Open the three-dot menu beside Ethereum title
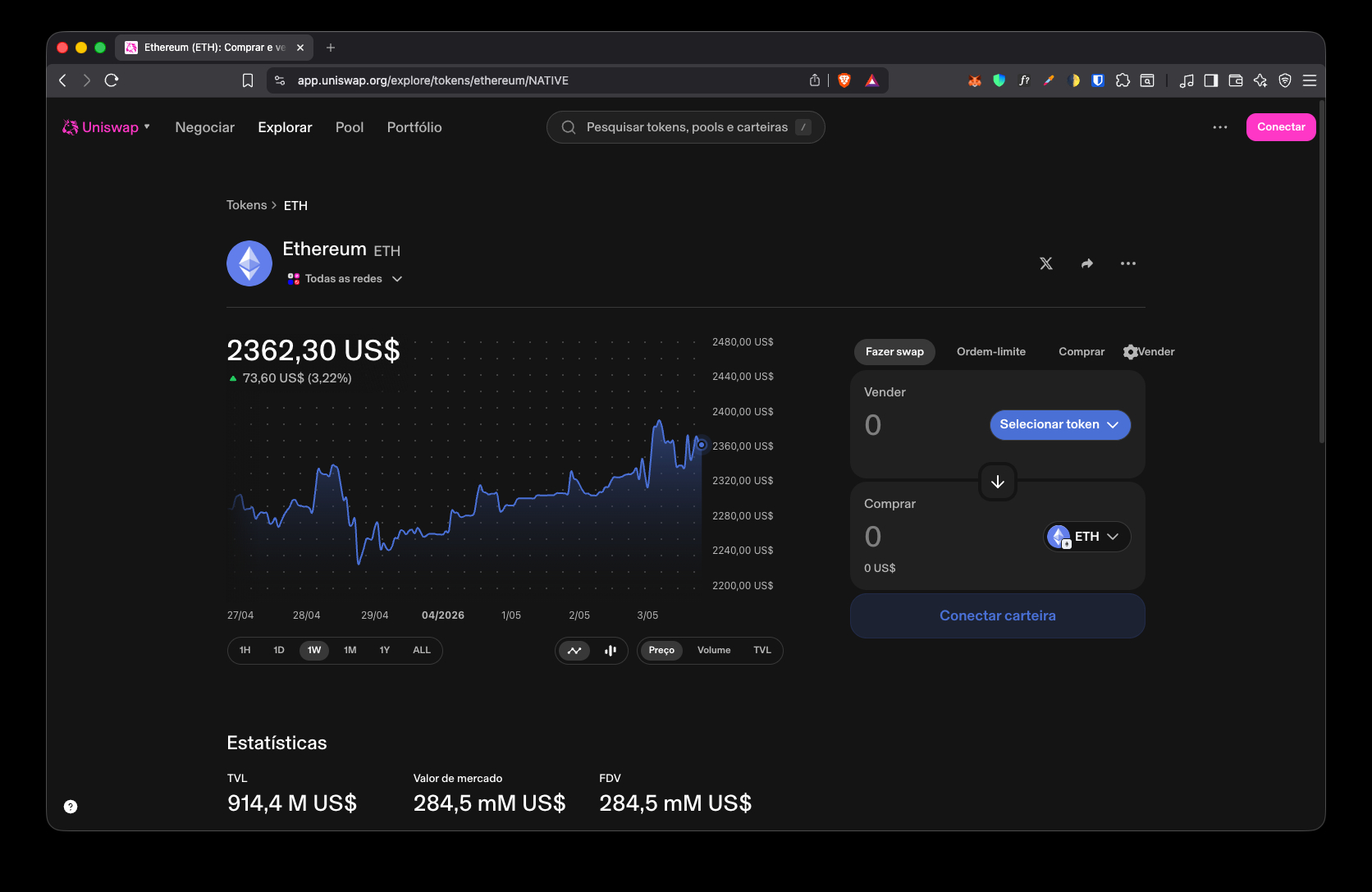Image resolution: width=1372 pixels, height=892 pixels. tap(1128, 263)
